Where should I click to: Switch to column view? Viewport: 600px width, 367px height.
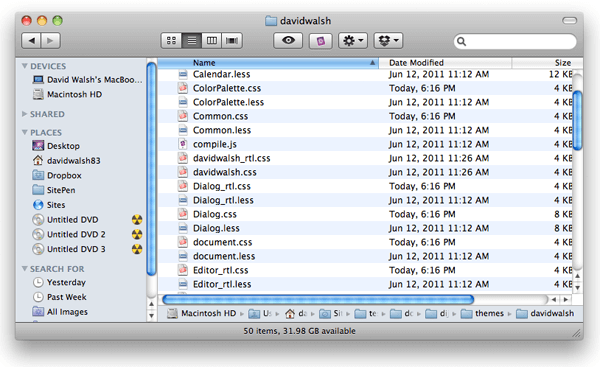tap(212, 41)
